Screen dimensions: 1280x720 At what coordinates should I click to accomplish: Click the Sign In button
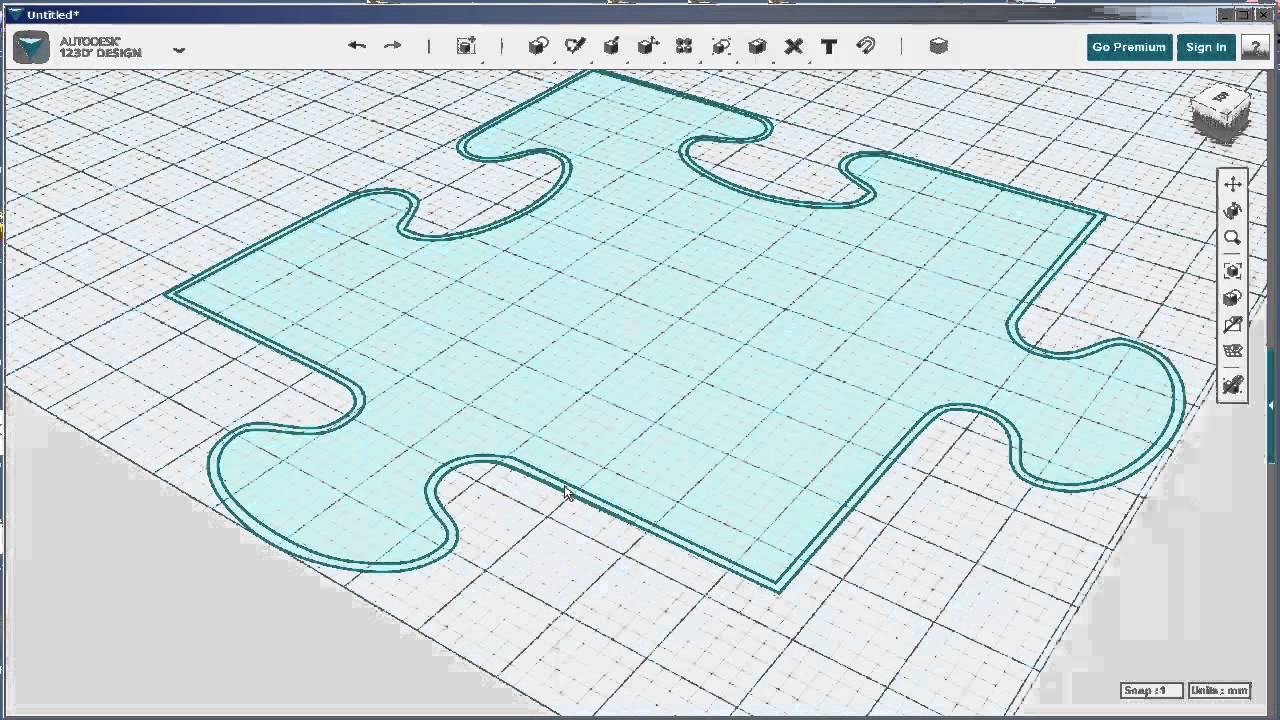1206,47
